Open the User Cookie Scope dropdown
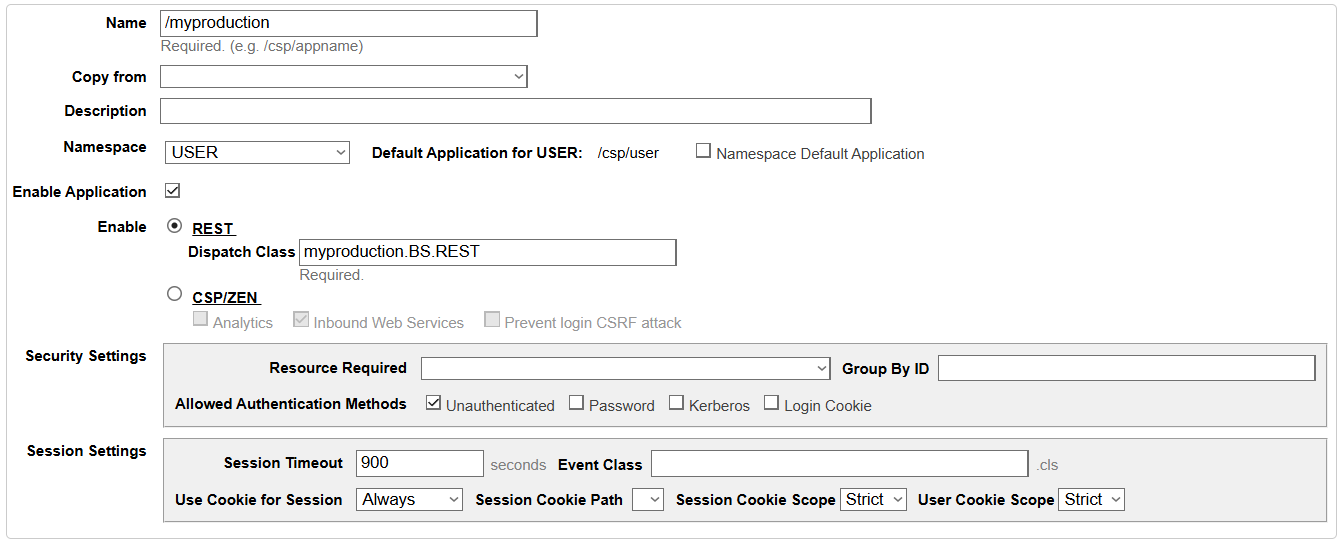 (1091, 499)
